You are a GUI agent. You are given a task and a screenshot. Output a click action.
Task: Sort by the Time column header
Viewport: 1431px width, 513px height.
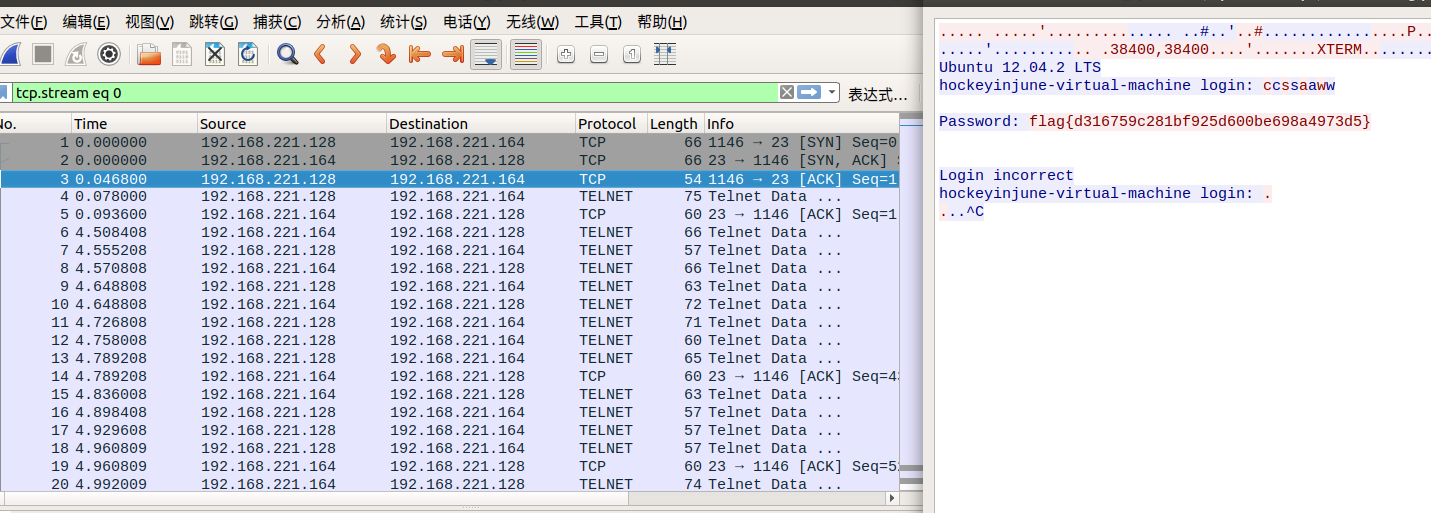[x=134, y=124]
